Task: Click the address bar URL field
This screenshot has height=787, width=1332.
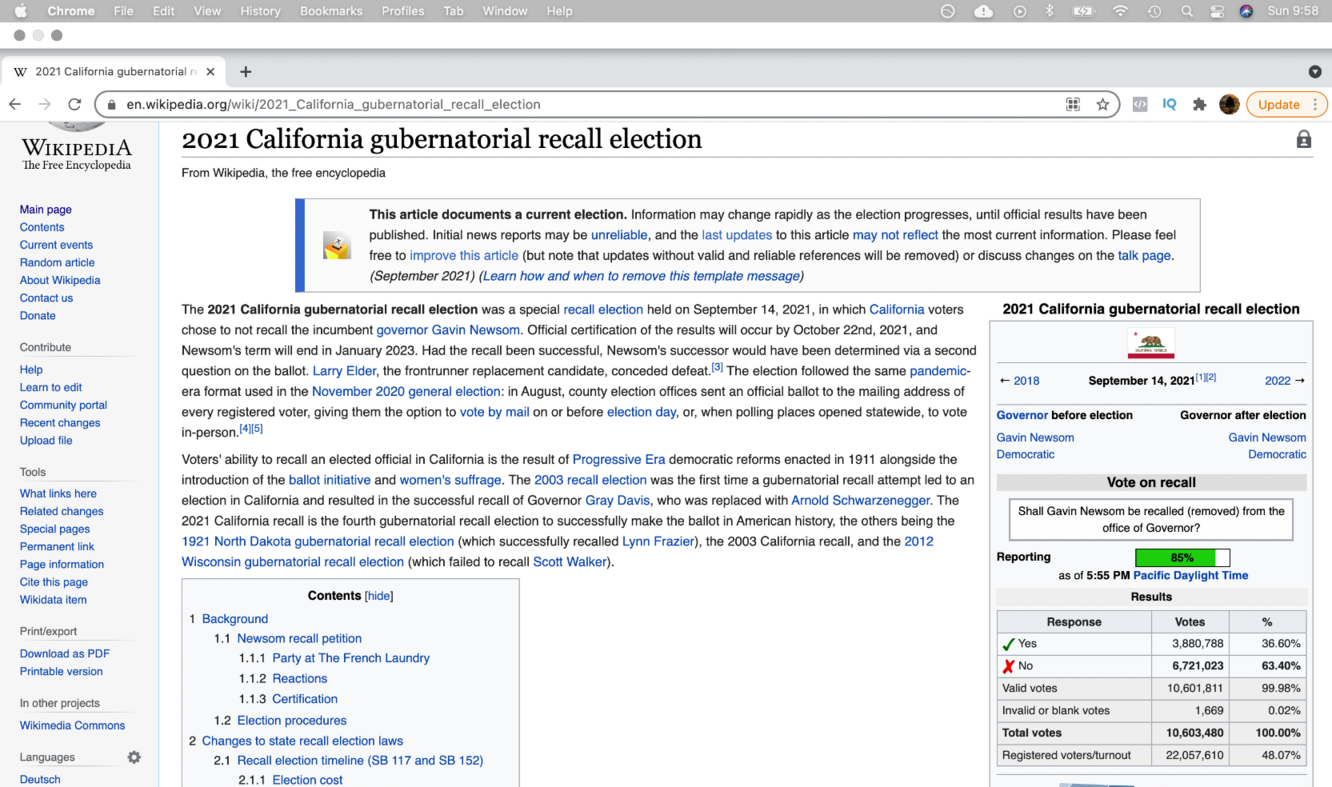Action: click(x=580, y=104)
